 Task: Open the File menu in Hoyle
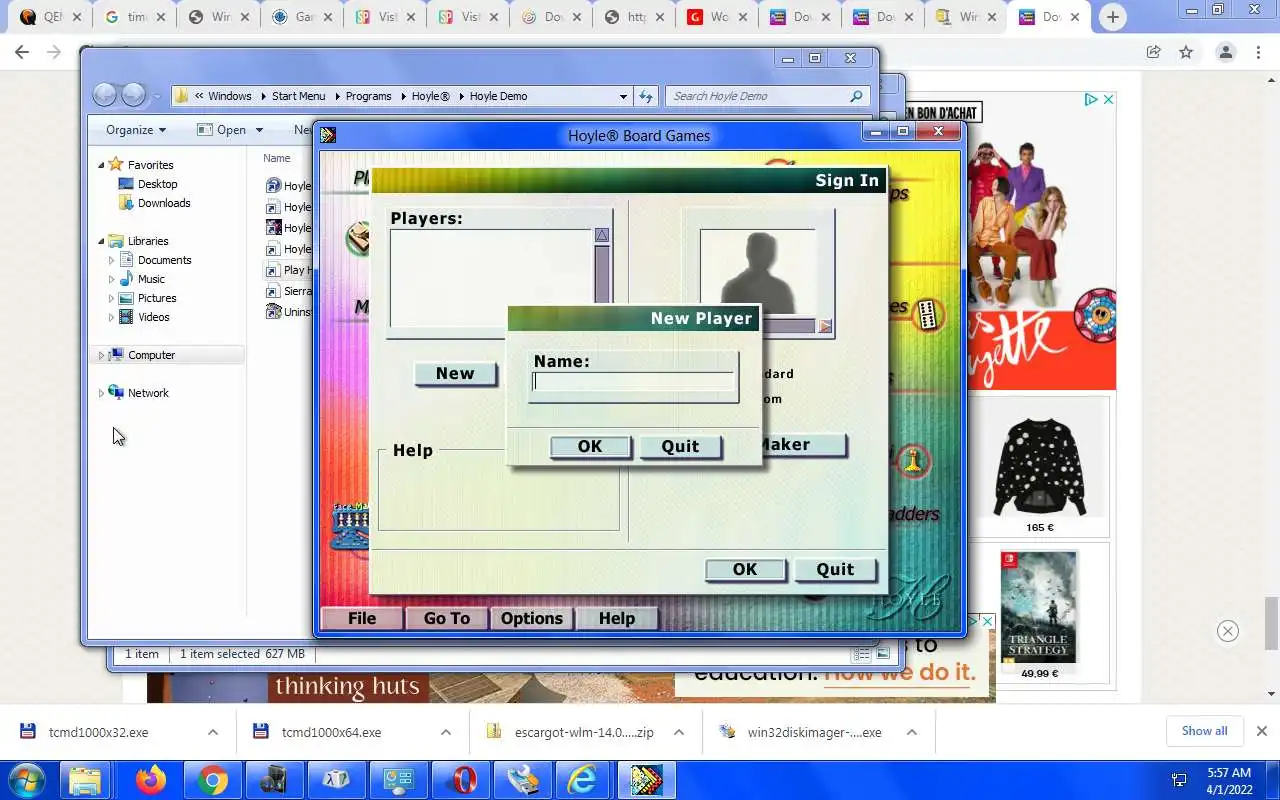click(x=362, y=618)
